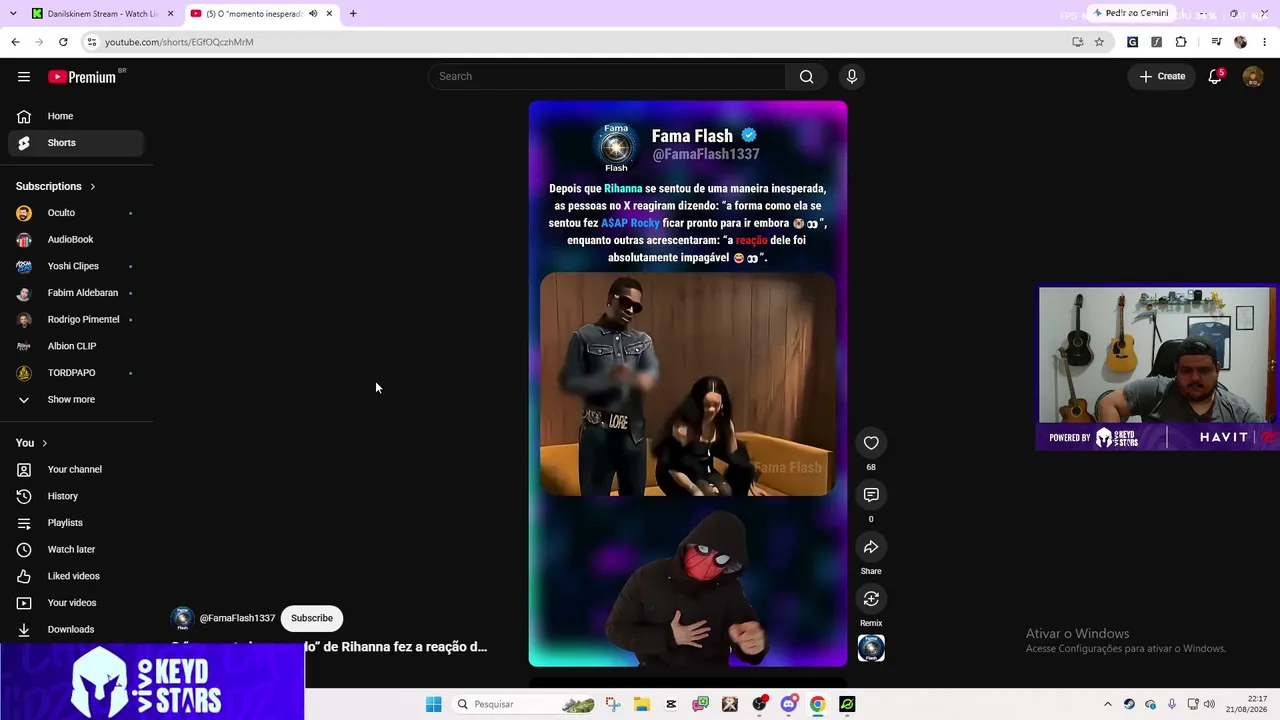Open OBS Studio from taskbar

click(x=759, y=704)
